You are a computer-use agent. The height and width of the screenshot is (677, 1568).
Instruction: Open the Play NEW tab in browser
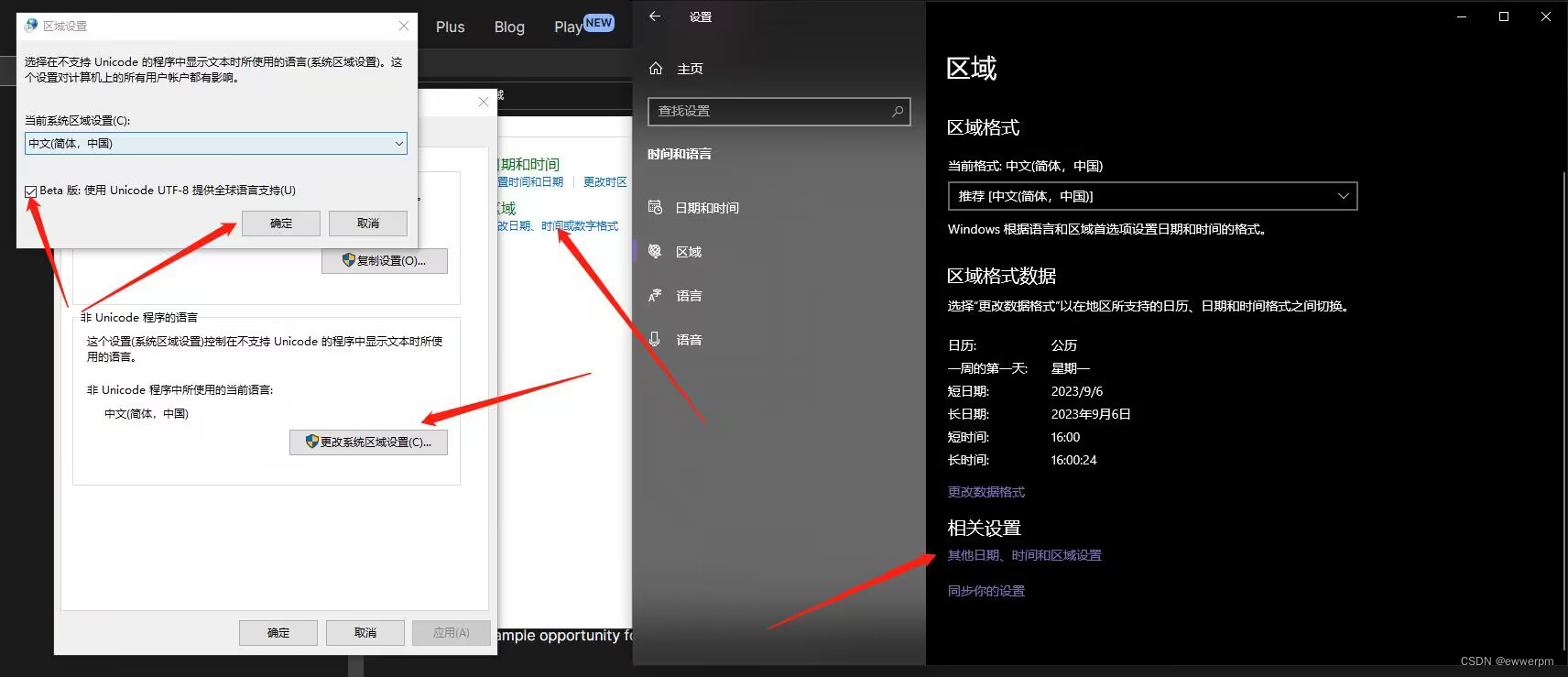tap(583, 26)
